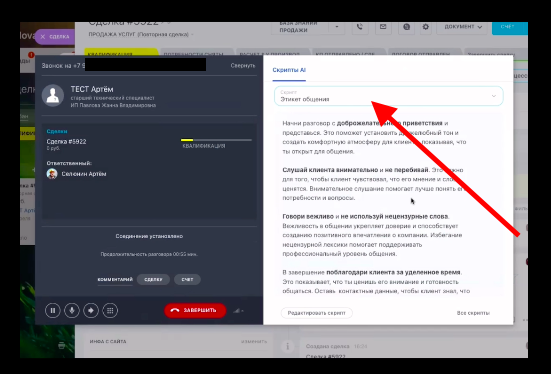
Task: Click Селюнин Артём's avatar photo
Action: tap(52, 174)
